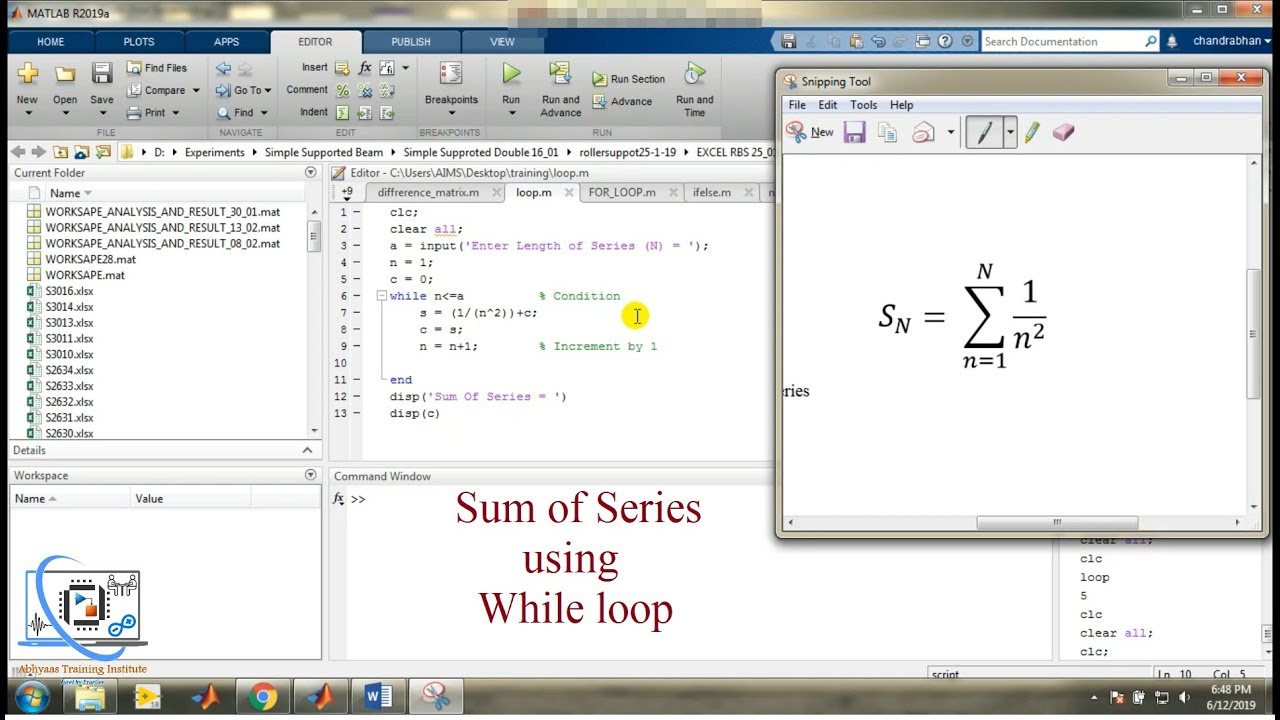Select the Eraser in Snipping Tool
Image resolution: width=1280 pixels, height=720 pixels.
click(1063, 131)
